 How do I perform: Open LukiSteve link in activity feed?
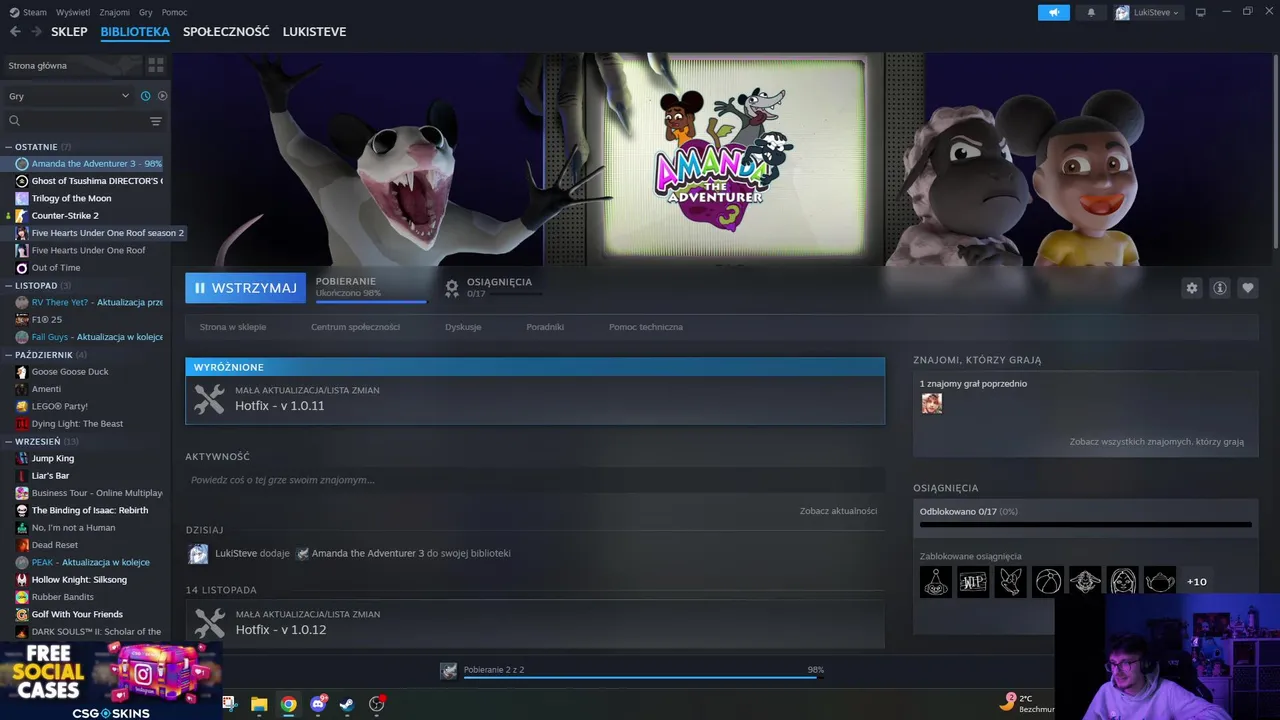click(x=236, y=553)
